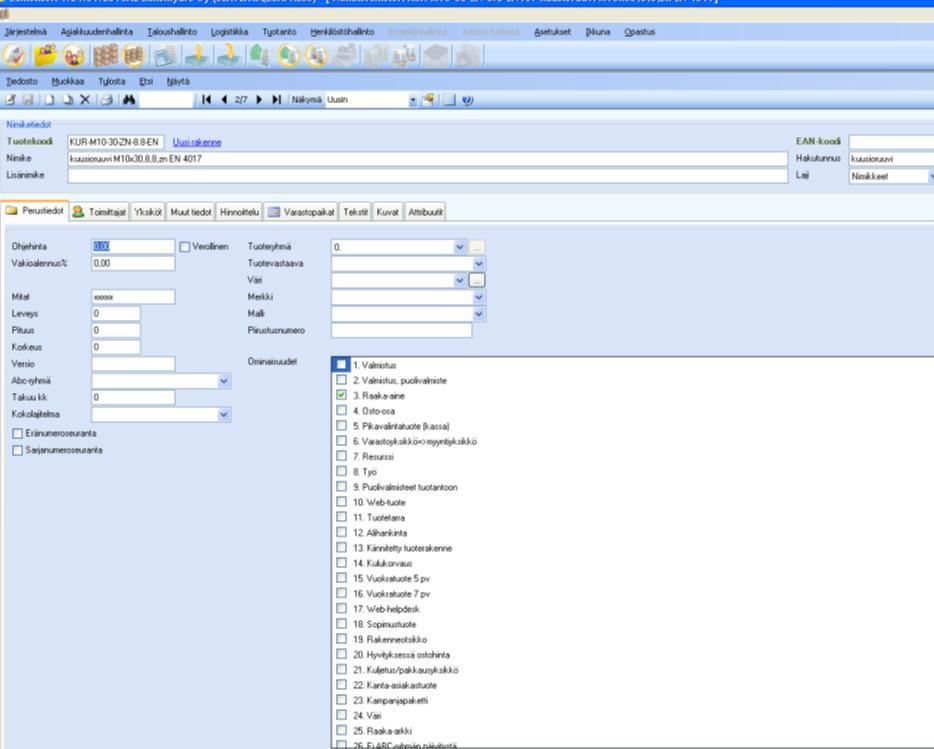Uncheck the 3. Raaka-aine property
This screenshot has height=749, width=934.
(341, 394)
